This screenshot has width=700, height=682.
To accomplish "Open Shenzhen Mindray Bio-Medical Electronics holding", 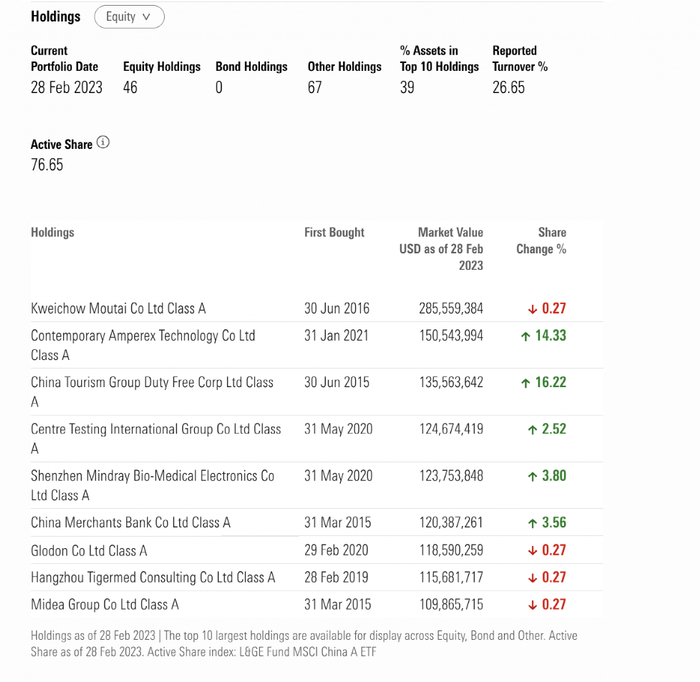I will click(x=152, y=485).
